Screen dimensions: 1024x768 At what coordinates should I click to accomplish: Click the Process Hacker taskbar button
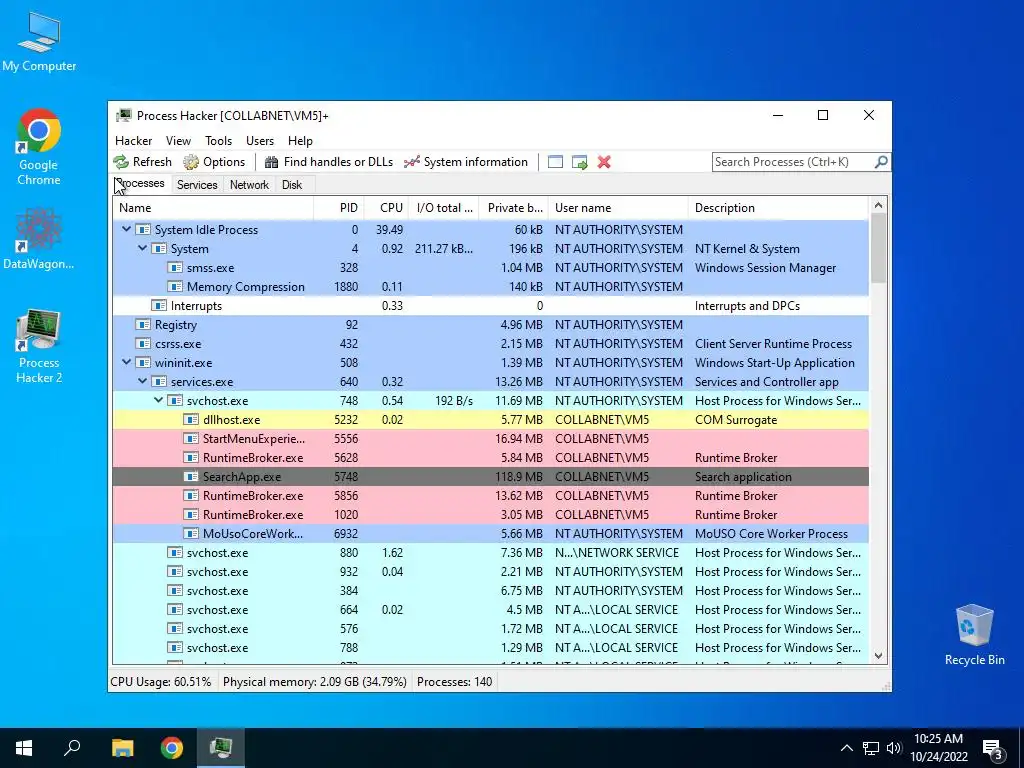tap(221, 748)
